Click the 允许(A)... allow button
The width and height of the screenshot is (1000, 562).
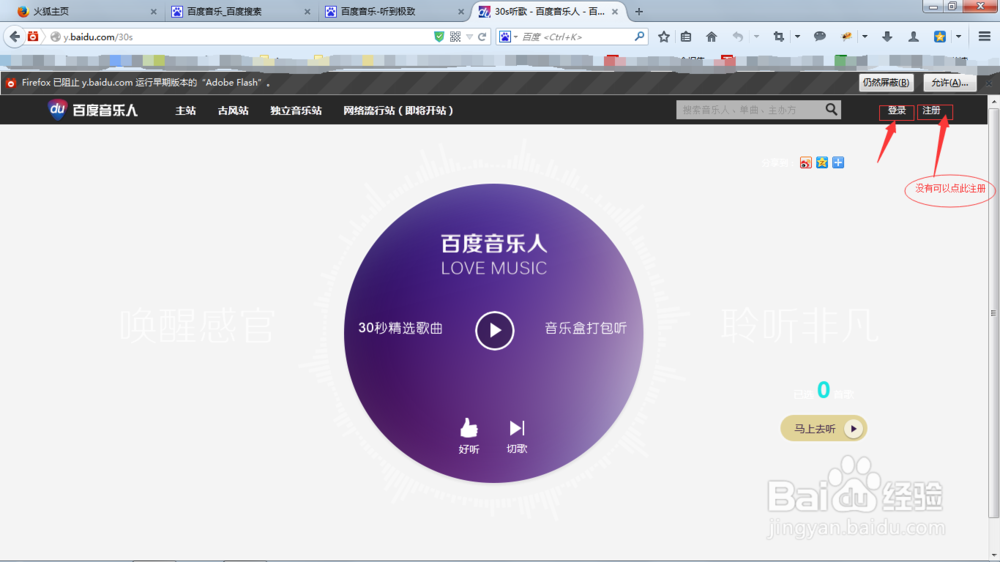950,82
